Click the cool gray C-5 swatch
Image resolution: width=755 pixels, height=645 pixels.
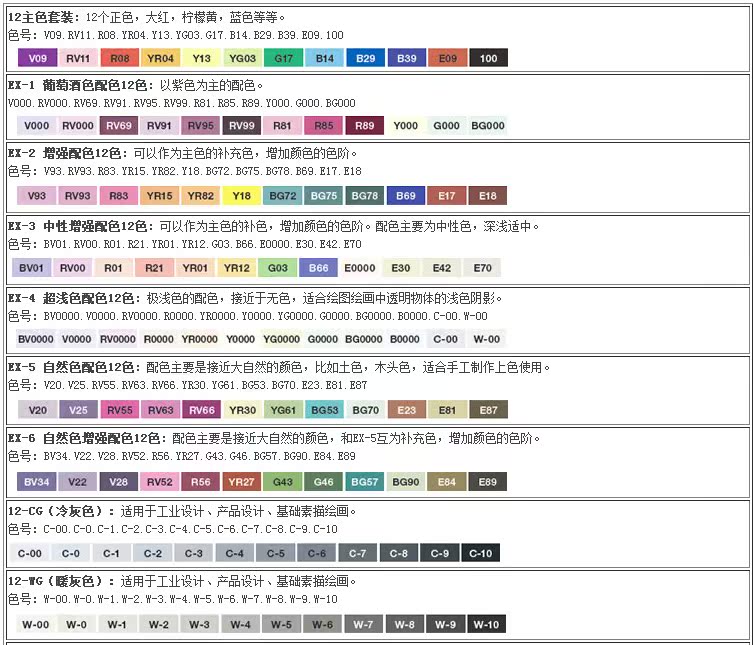(276, 553)
